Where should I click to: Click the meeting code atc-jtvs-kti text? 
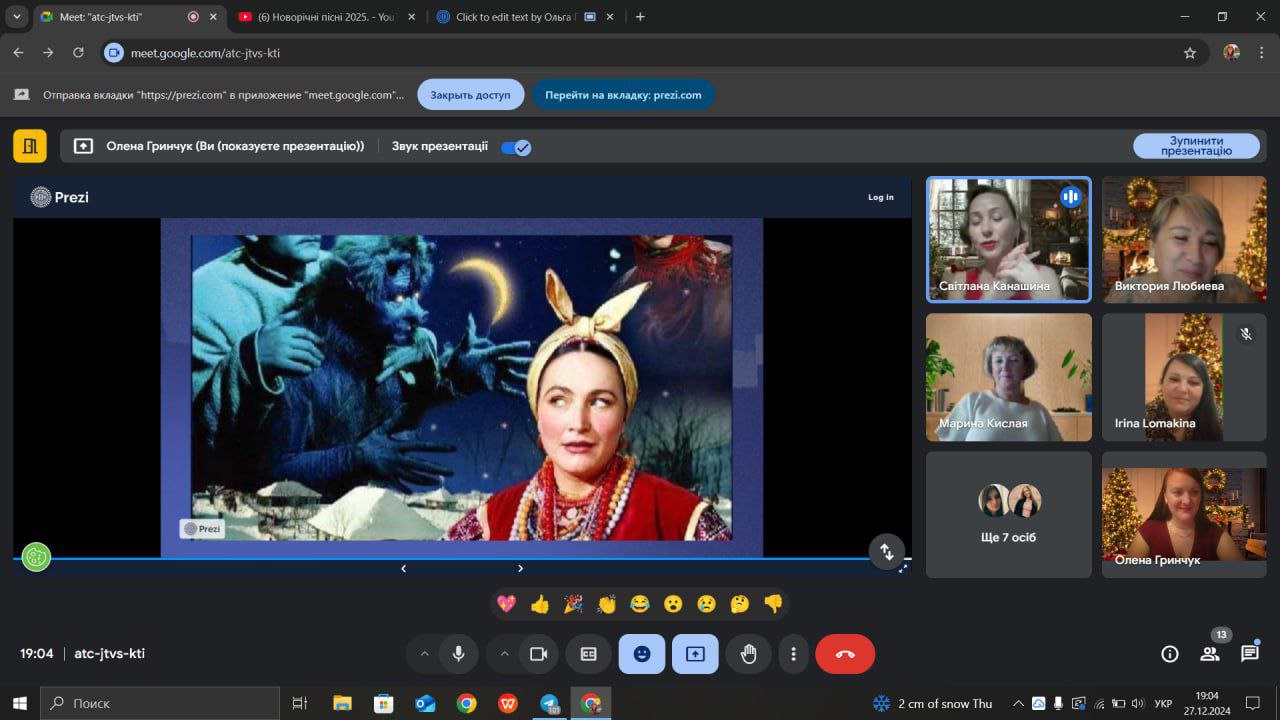coord(110,653)
